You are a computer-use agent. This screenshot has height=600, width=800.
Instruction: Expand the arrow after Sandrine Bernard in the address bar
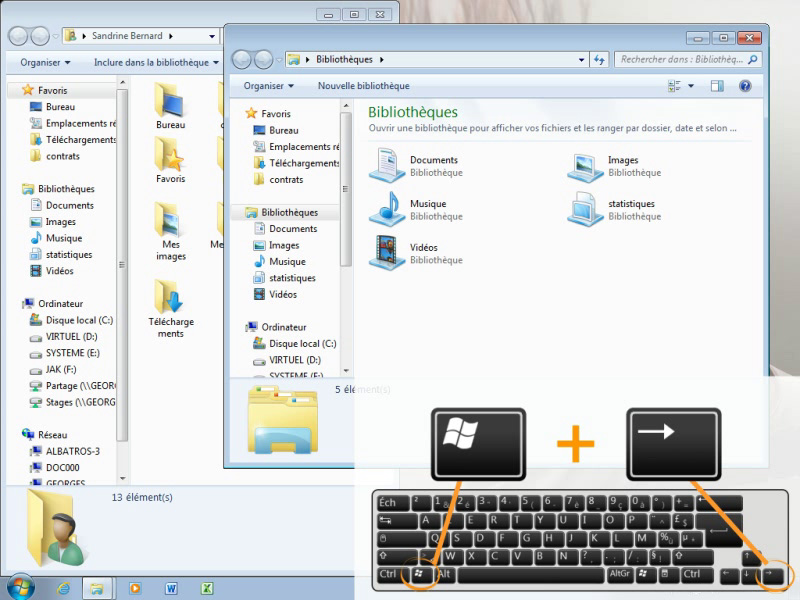pos(171,36)
